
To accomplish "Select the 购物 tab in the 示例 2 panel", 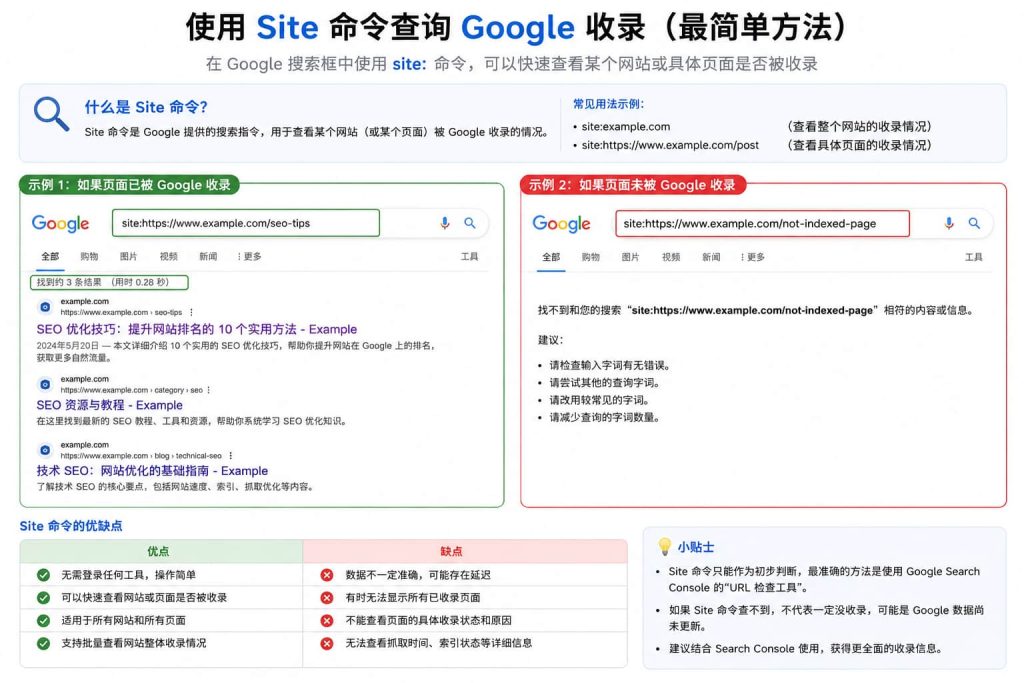I will pyautogui.click(x=591, y=257).
